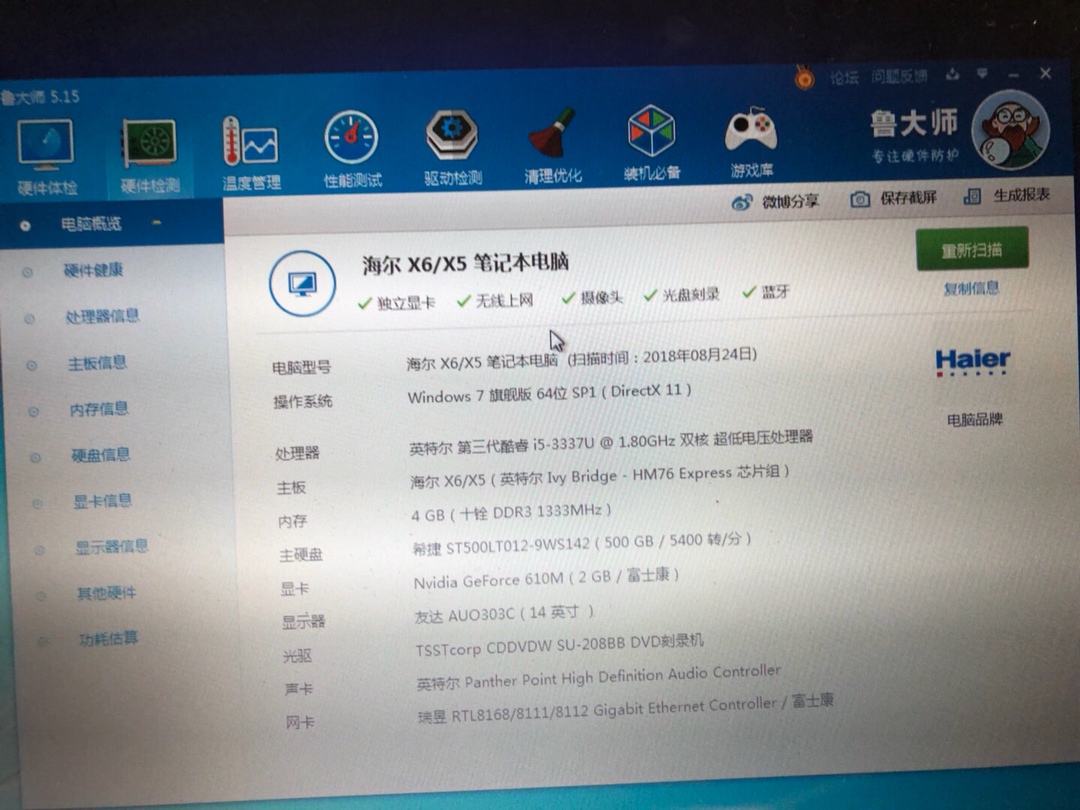Click memory text 4 GB DDR3 1333MHz

511,512
